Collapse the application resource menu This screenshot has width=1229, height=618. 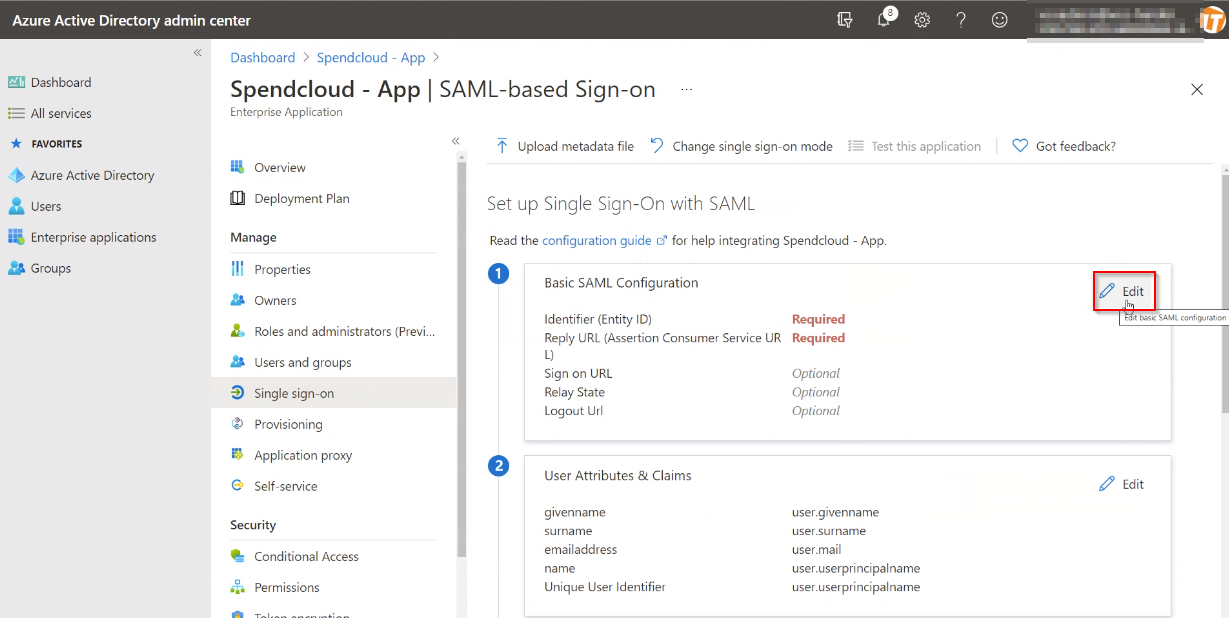455,141
